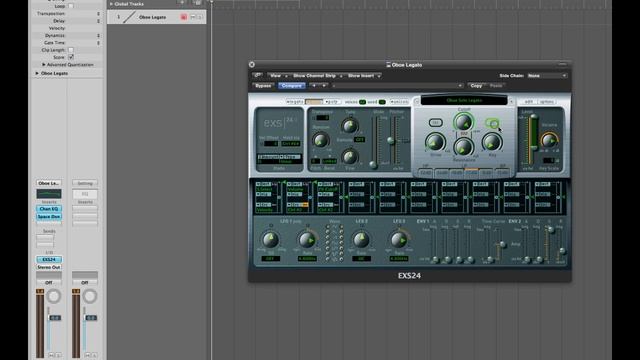Viewport: 640px width, 360px height.
Task: Click the add track plus icon above track list
Action: pyautogui.click(x=182, y=3)
